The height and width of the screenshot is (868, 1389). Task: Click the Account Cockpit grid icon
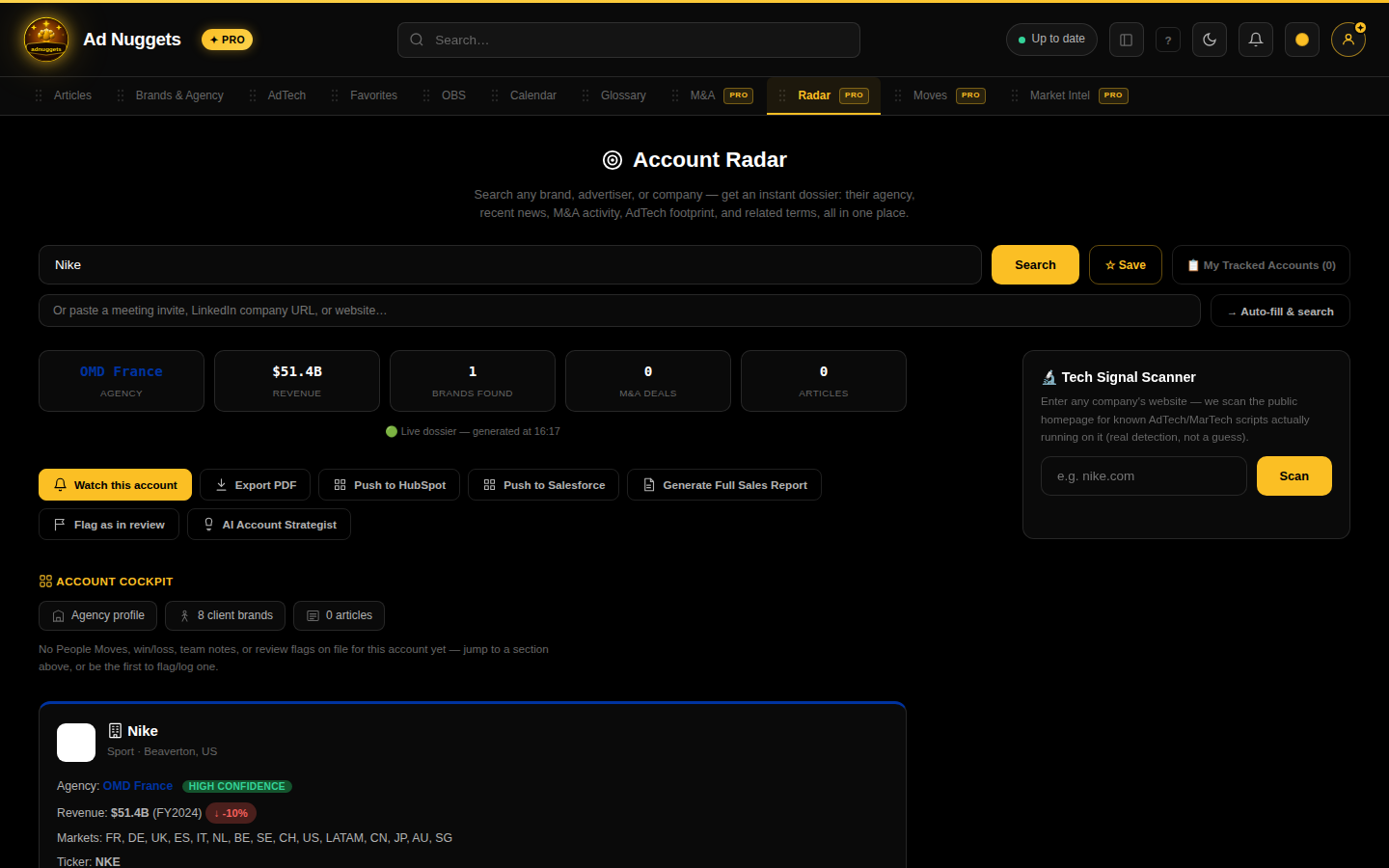45,582
